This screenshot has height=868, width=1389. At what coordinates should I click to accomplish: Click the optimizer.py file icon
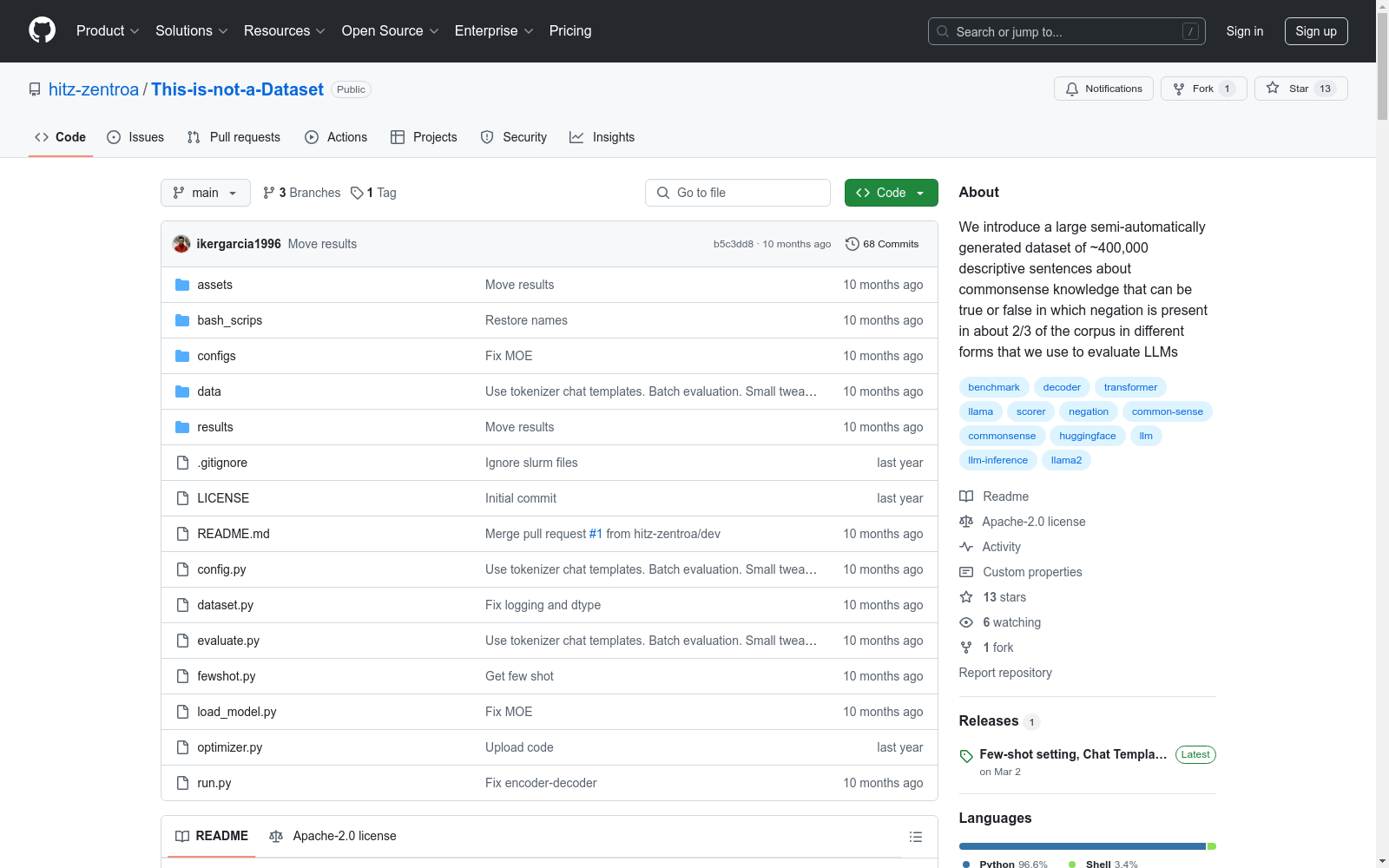(182, 747)
